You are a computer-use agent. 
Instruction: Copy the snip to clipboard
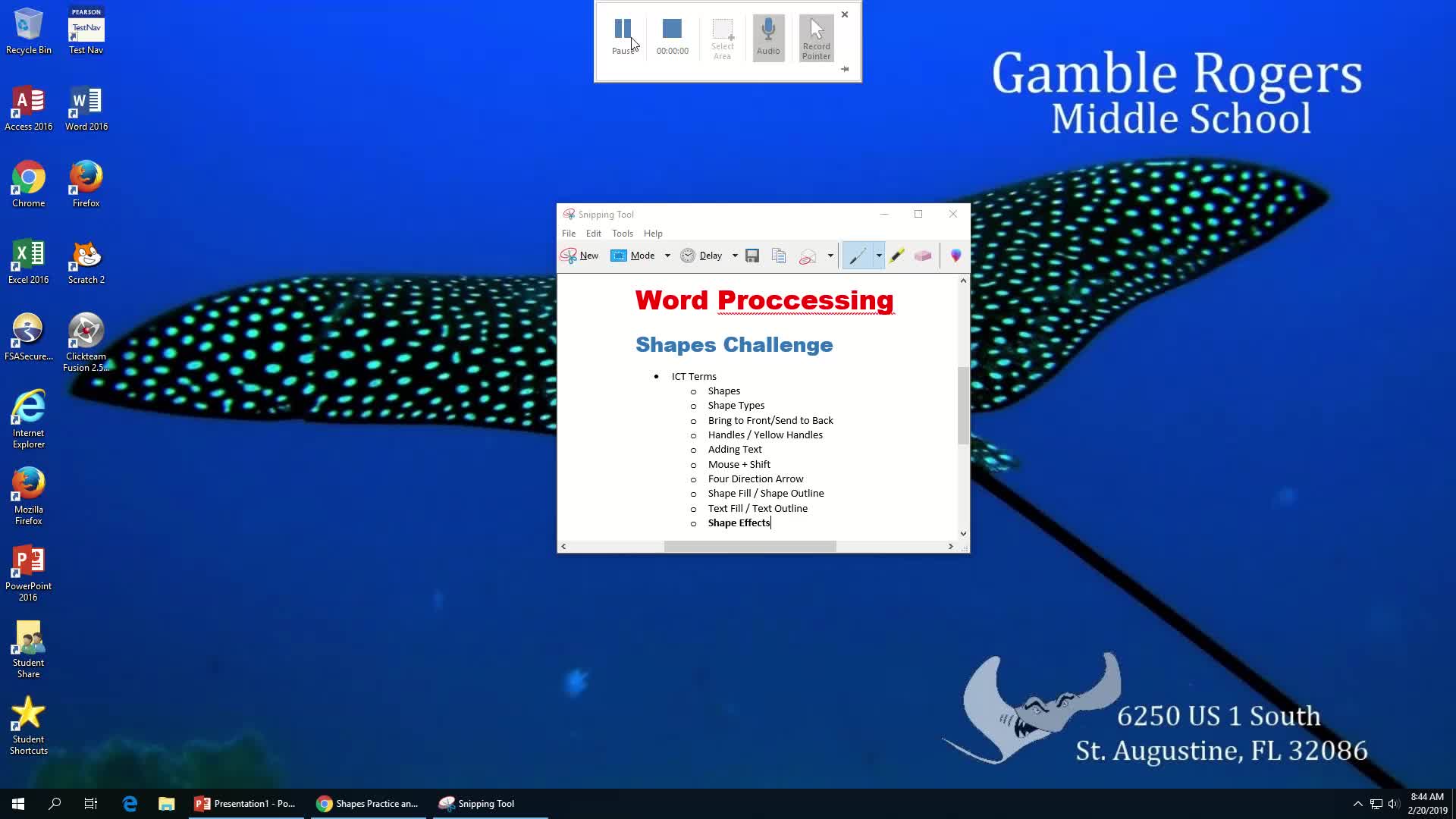tap(779, 256)
